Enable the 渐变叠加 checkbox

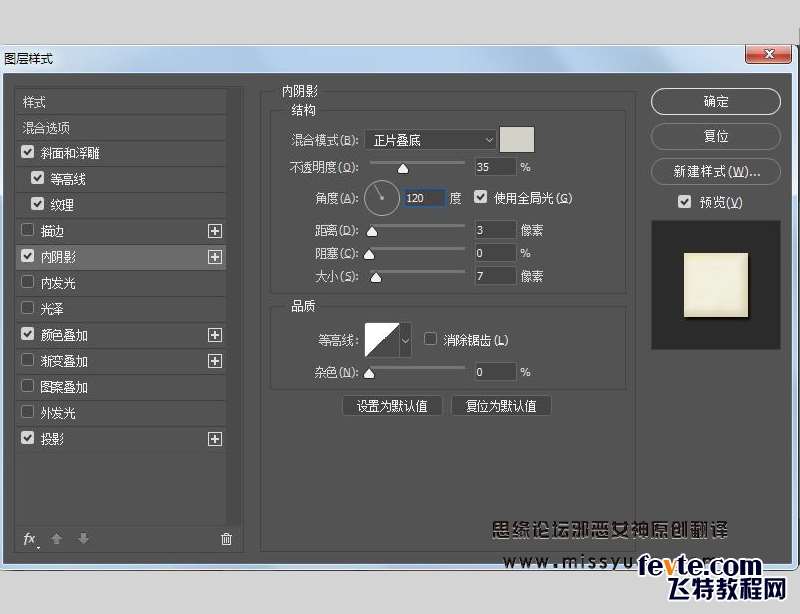(x=28, y=360)
